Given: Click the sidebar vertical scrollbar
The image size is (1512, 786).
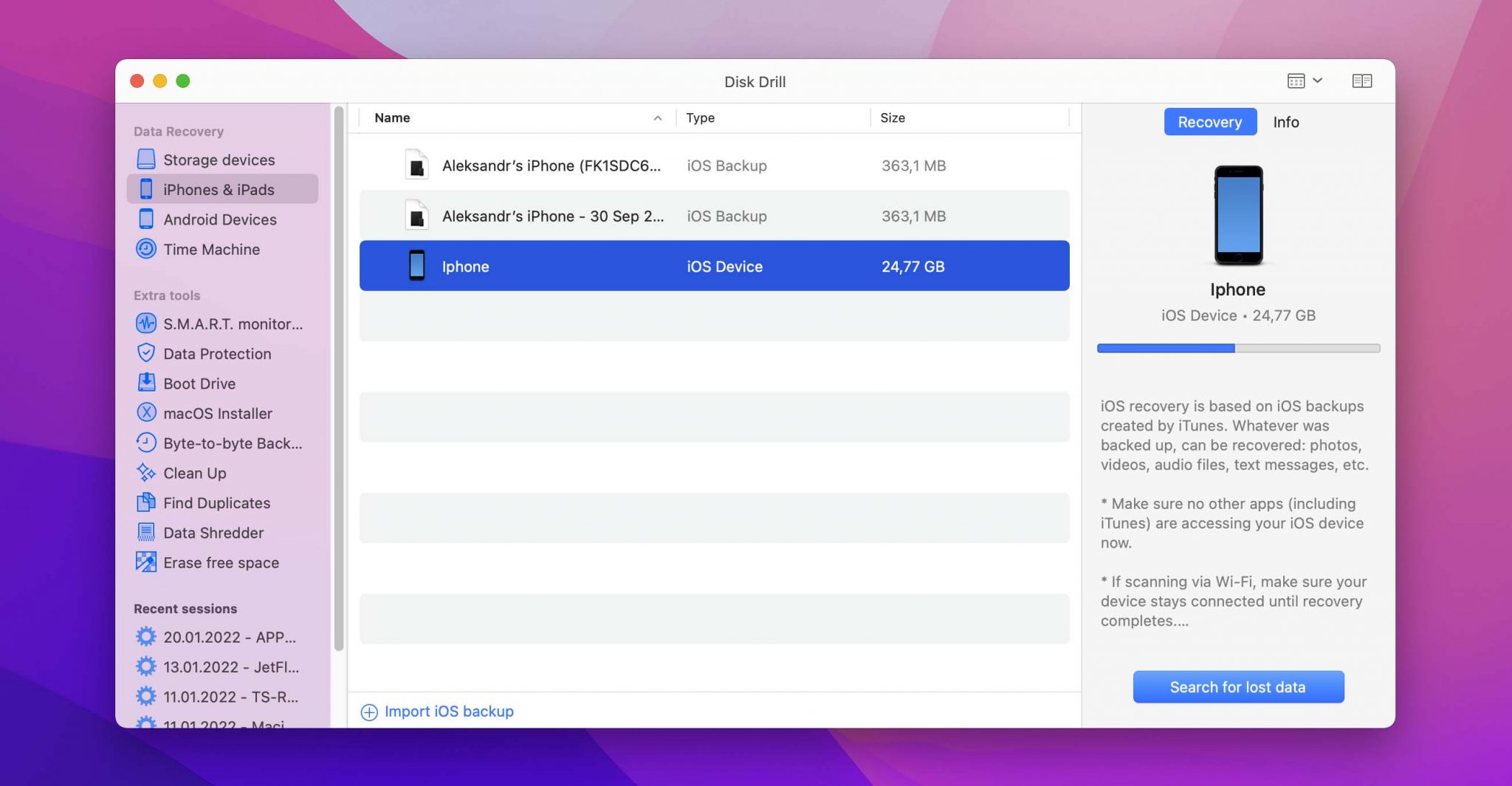Looking at the screenshot, I should pos(339,378).
